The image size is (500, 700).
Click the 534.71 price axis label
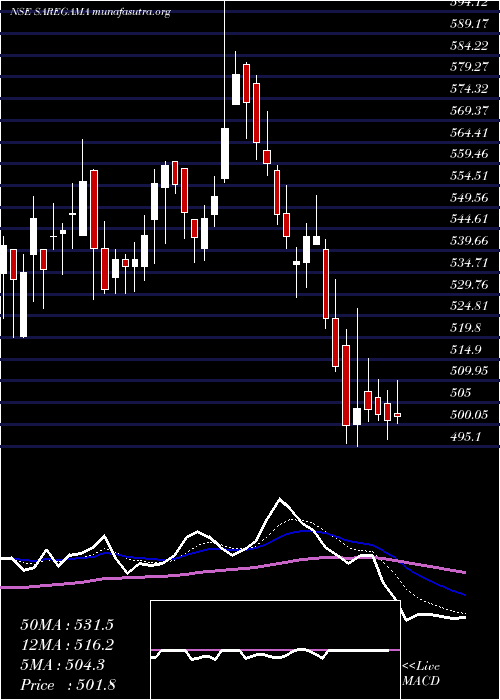coord(468,262)
